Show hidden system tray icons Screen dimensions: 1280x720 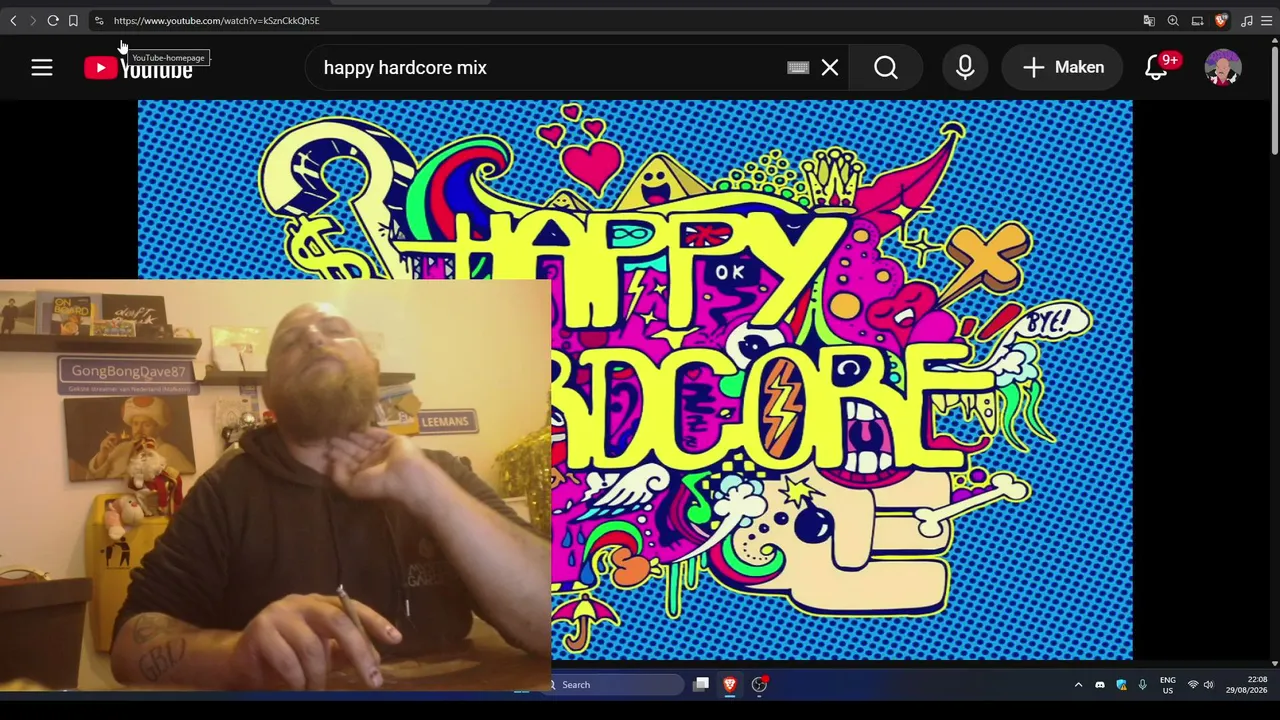pos(1078,685)
